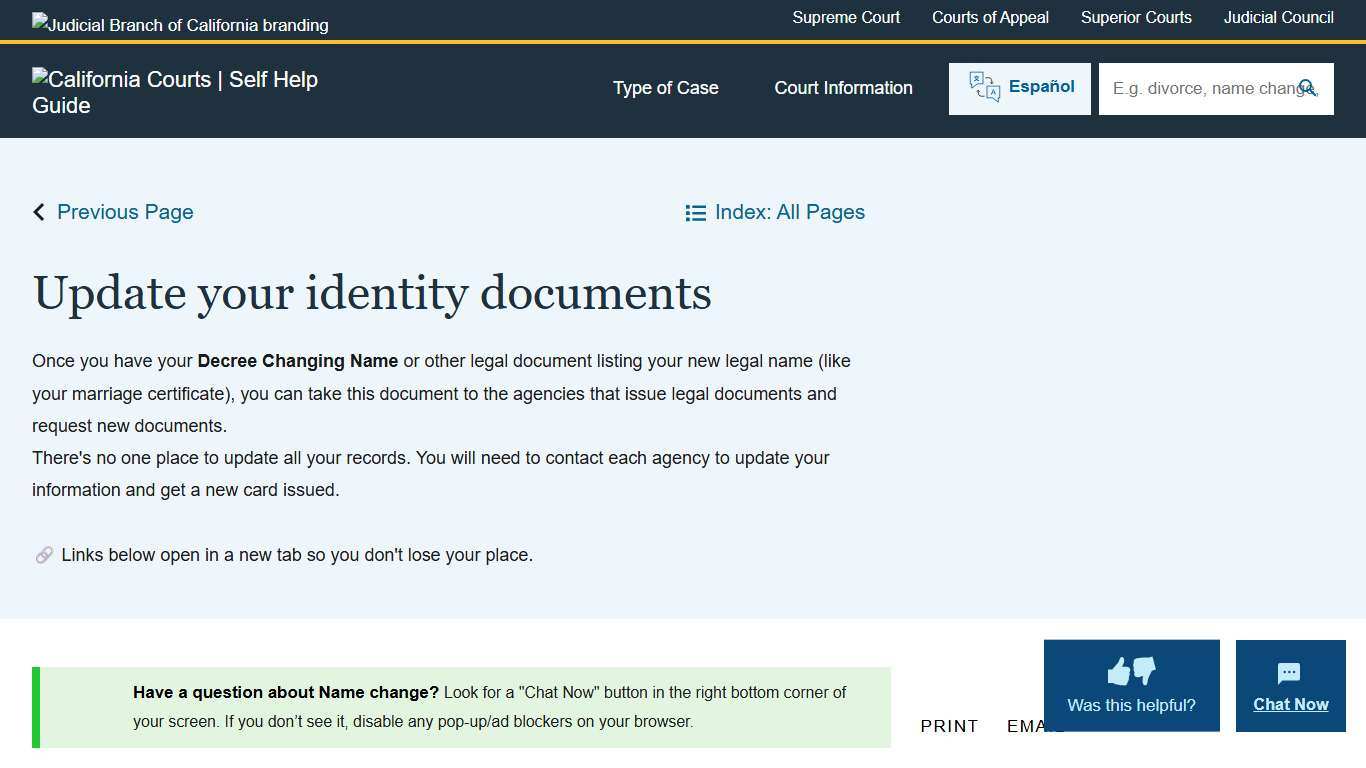Select Supreme Court in the top bar

(846, 17)
